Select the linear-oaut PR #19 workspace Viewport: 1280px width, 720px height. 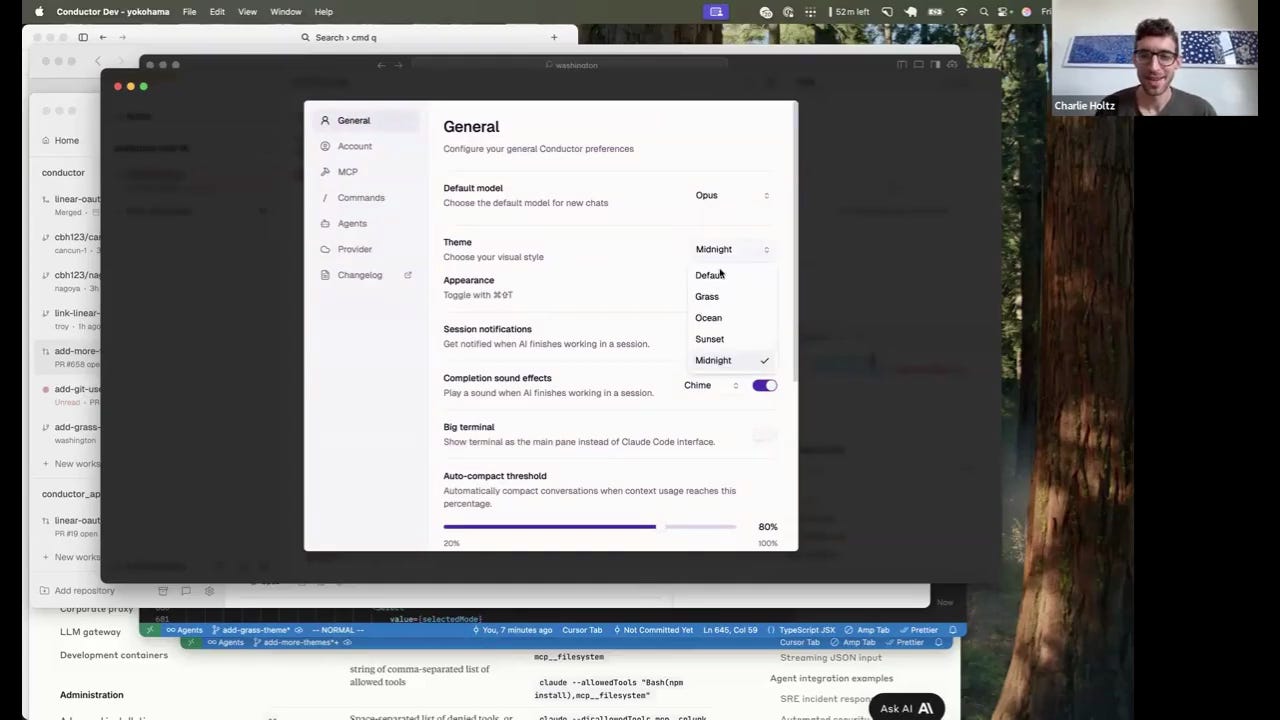70,526
